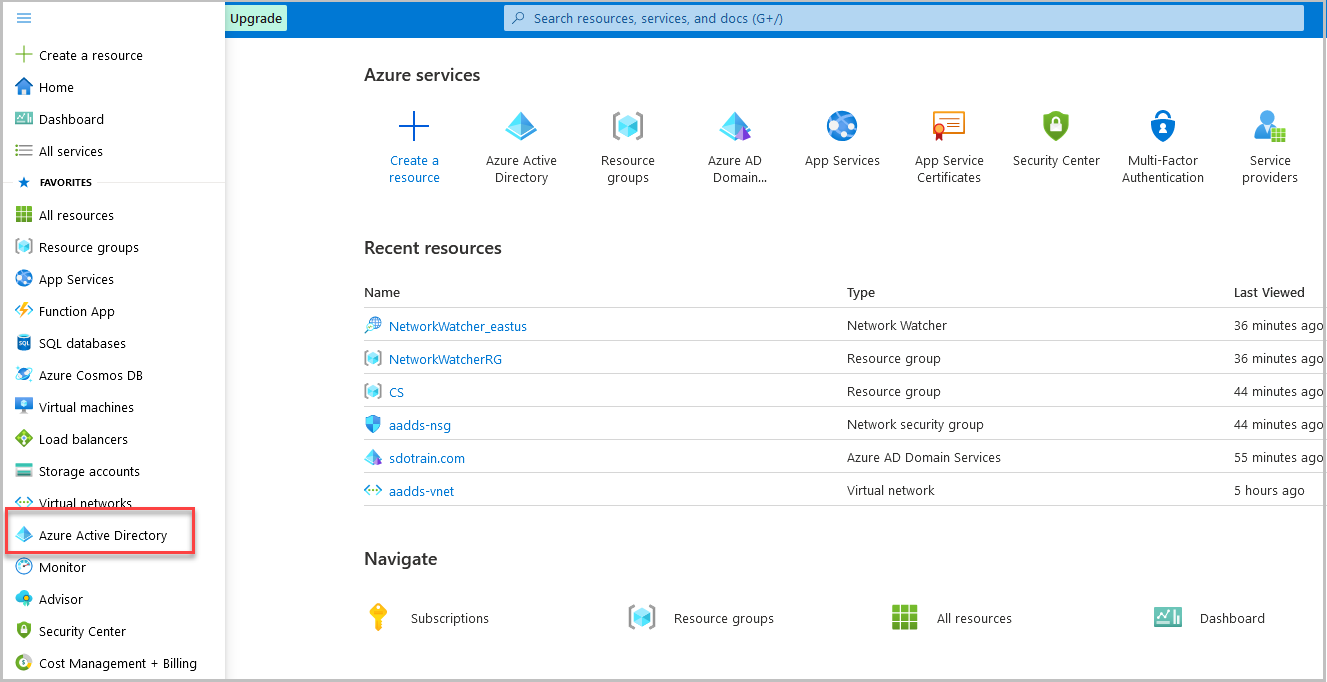
Task: Click 'Network Watcher' type cell
Action: [897, 326]
